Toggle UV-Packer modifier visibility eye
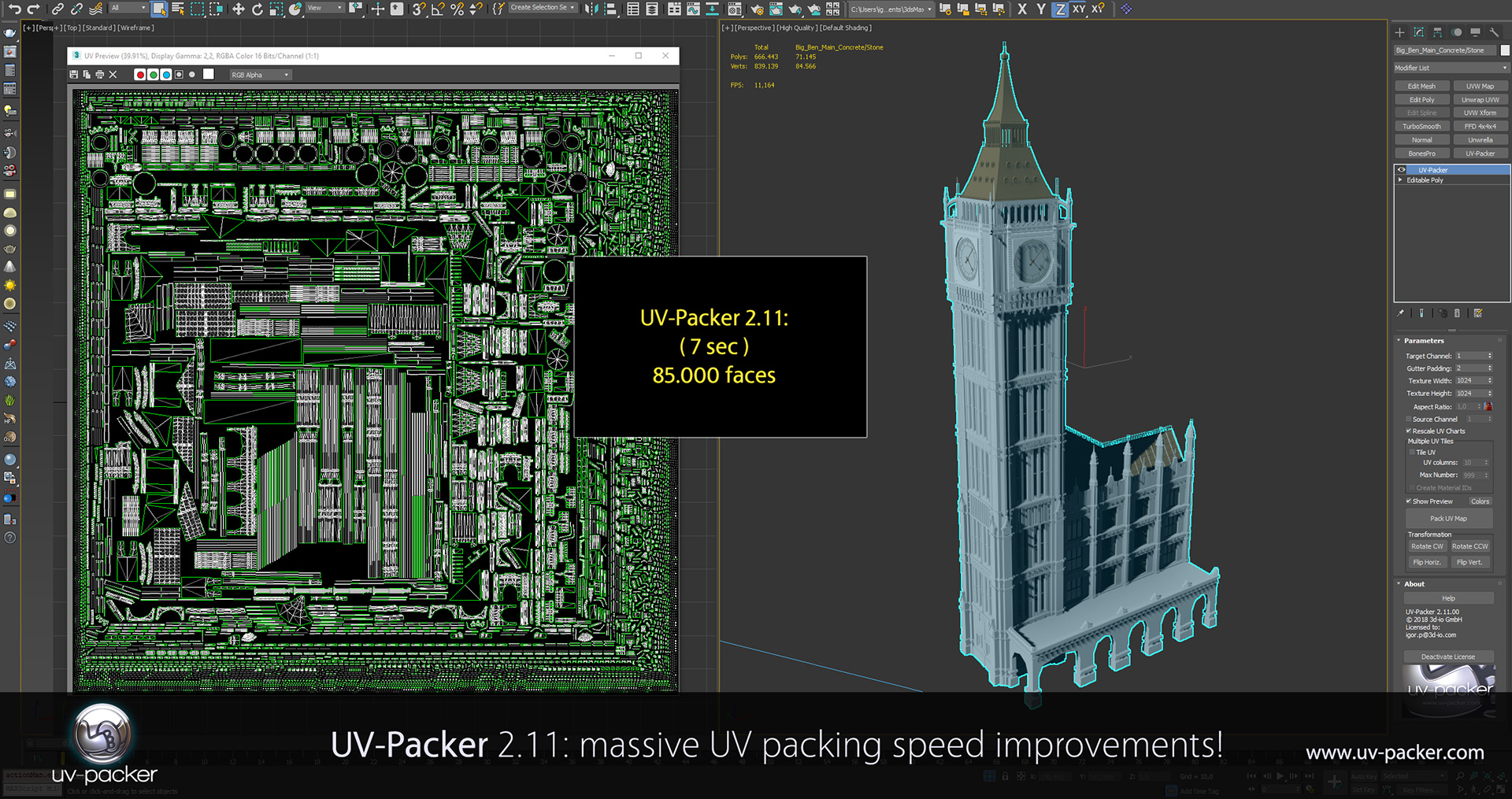The height and width of the screenshot is (799, 1512). [1401, 170]
